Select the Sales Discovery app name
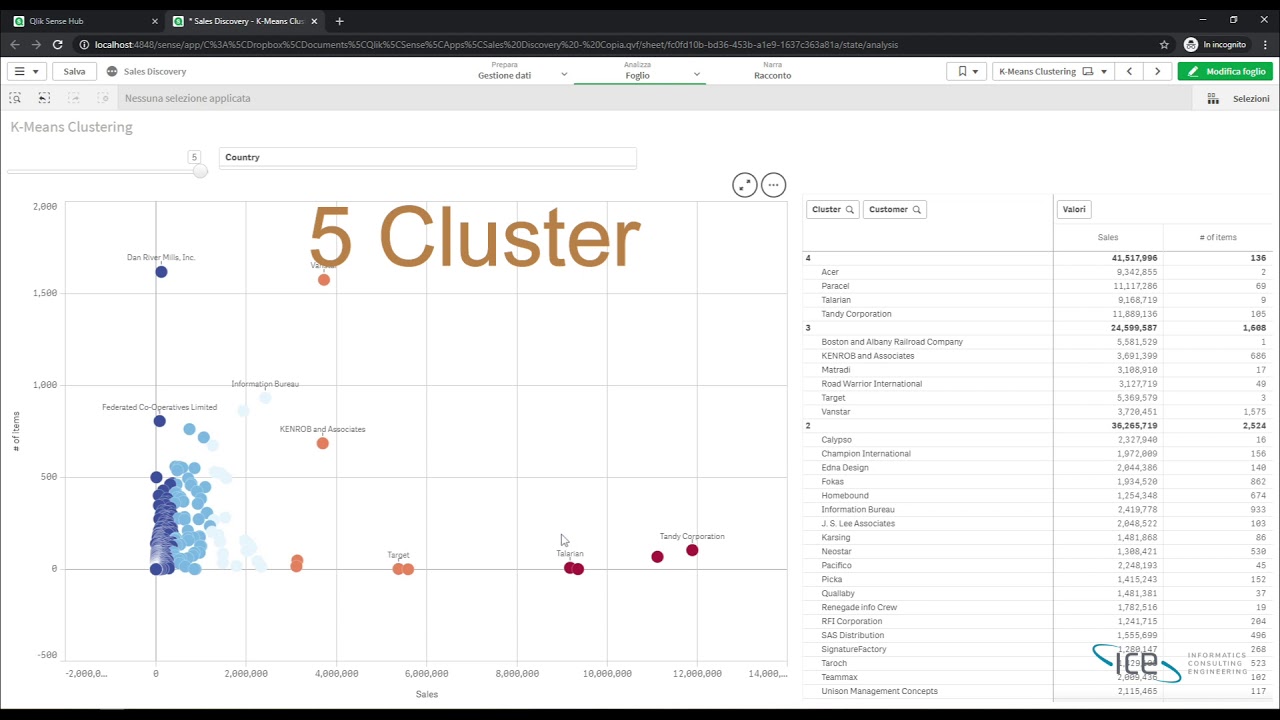 click(155, 71)
